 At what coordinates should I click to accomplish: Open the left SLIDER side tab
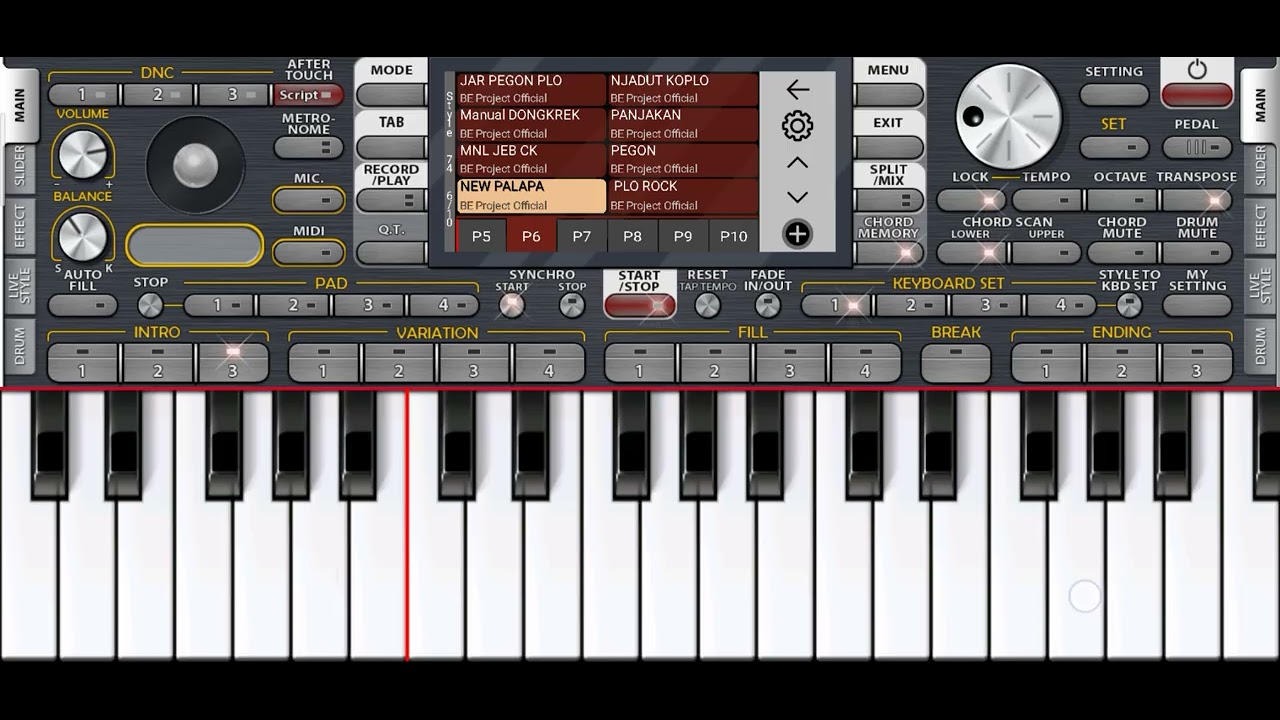point(20,168)
